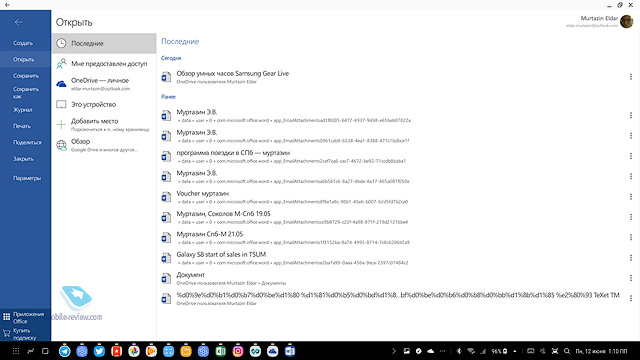This screenshot has width=640, height=360.
Task: Click the 96% battery indicator
Action: [499, 351]
